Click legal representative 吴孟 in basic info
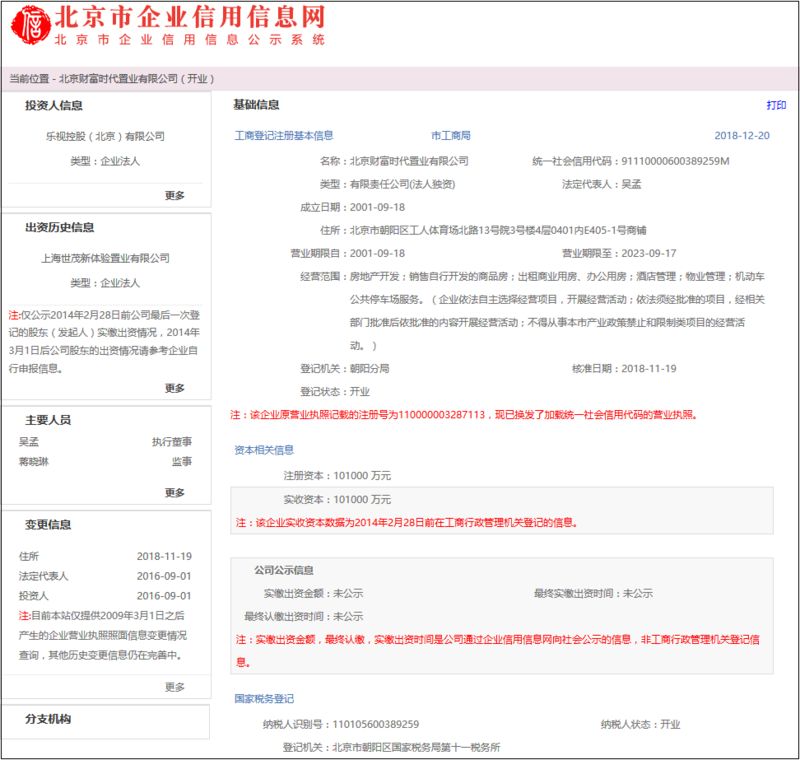Image resolution: width=800 pixels, height=760 pixels. pos(631,184)
